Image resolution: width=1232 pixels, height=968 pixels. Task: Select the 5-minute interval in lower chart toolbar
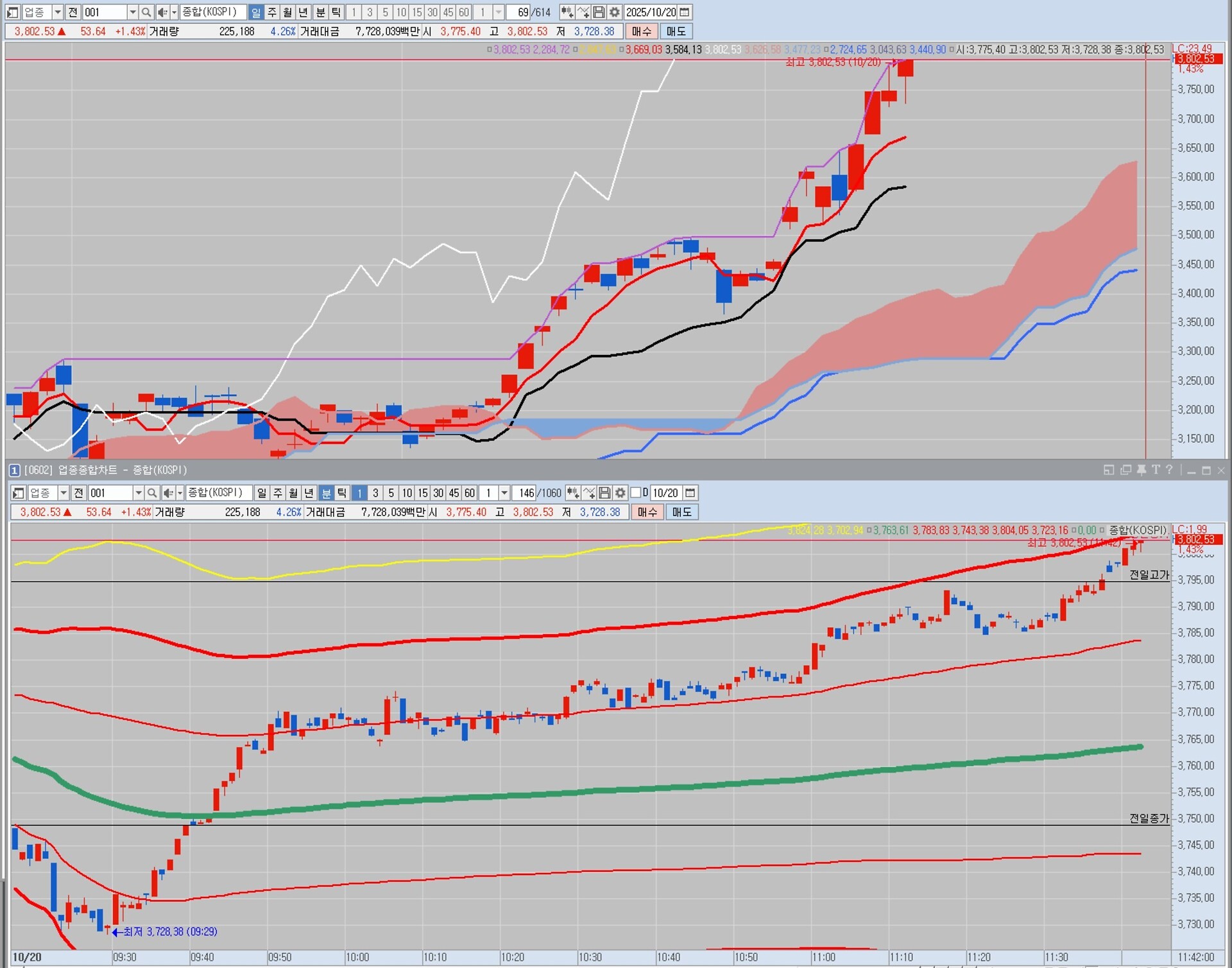click(391, 493)
